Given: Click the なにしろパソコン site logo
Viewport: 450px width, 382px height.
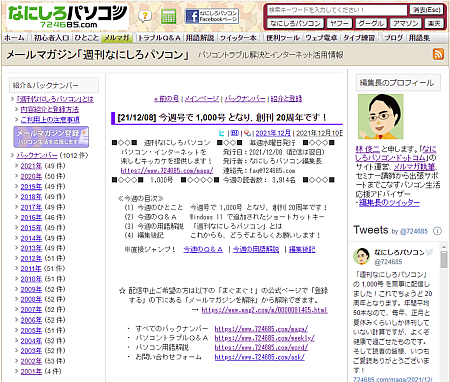Looking at the screenshot, I should tap(67, 17).
